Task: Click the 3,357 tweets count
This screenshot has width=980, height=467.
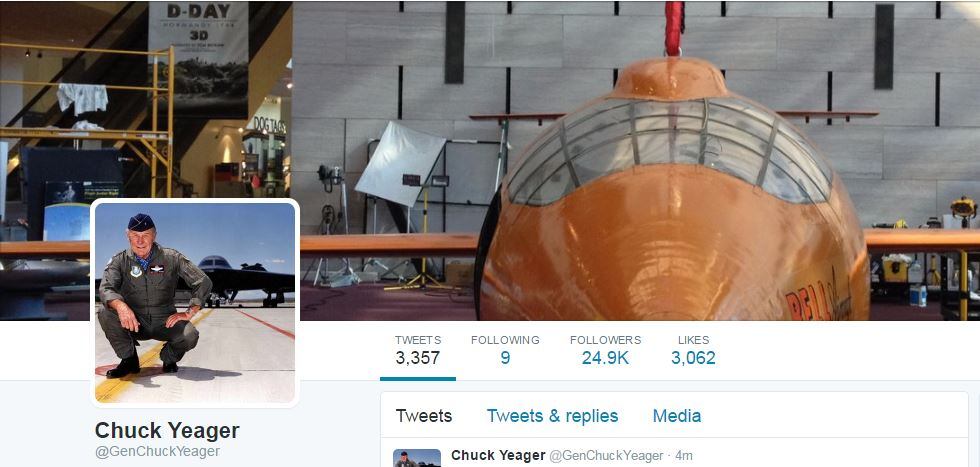Action: click(418, 358)
